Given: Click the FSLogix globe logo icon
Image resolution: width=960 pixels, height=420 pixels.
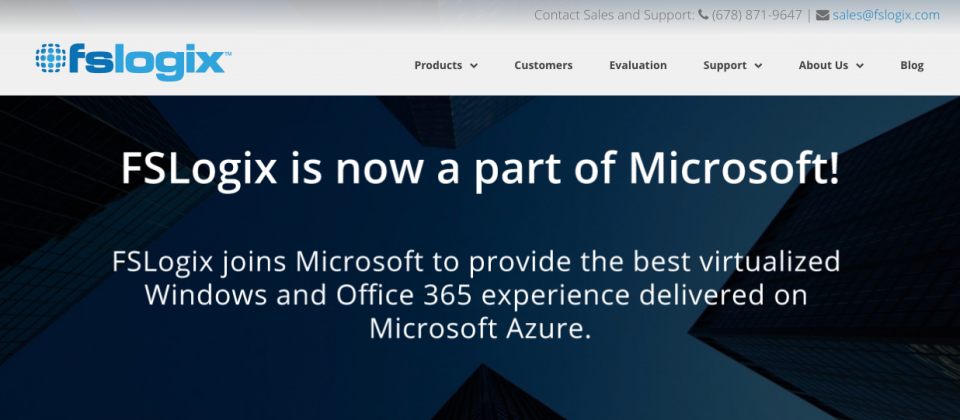Looking at the screenshot, I should coord(50,58).
